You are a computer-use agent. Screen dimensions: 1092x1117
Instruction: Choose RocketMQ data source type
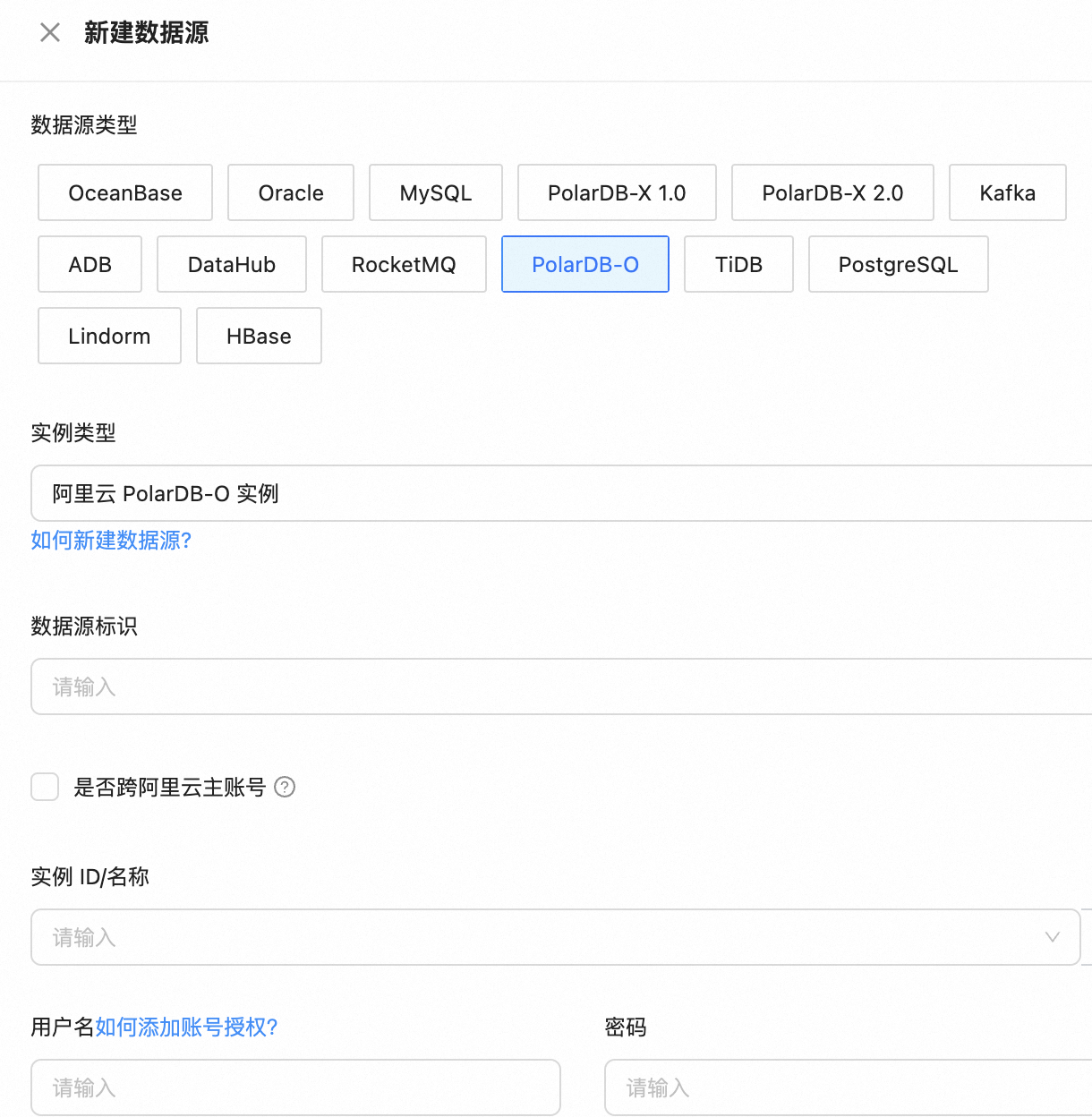click(x=404, y=264)
